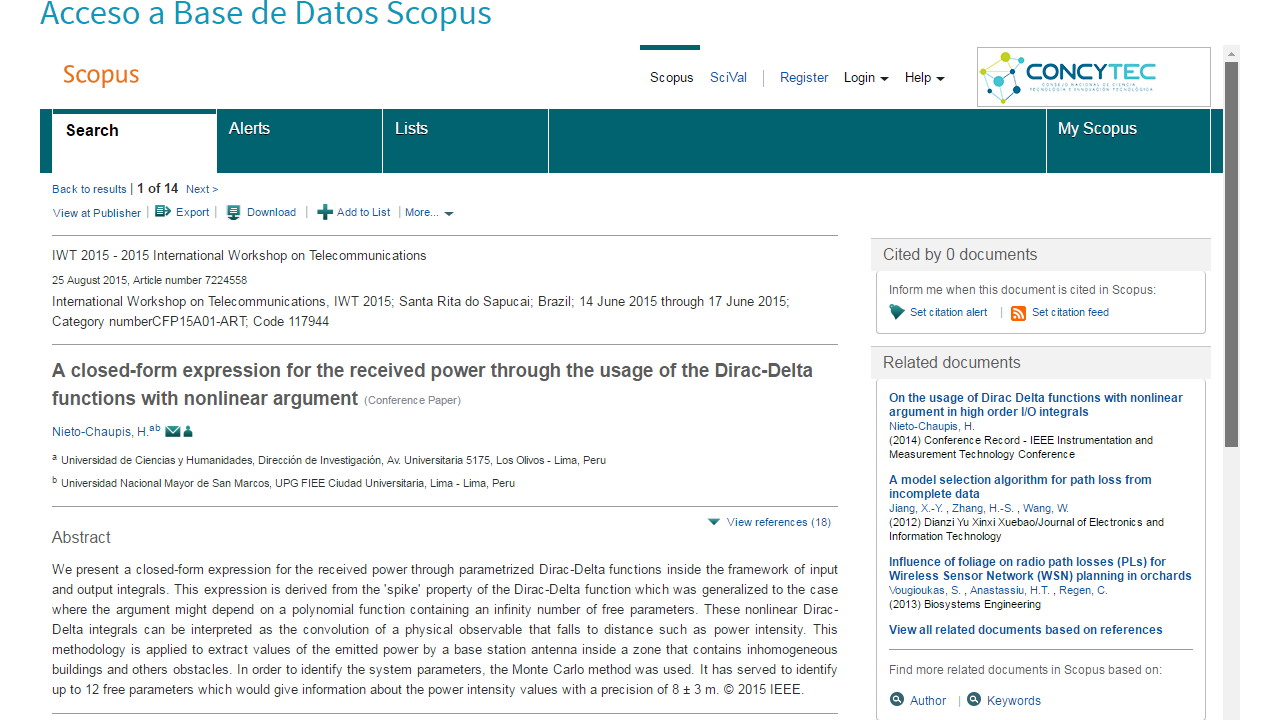Switch to the Search tab
1280x720 pixels.
134,141
